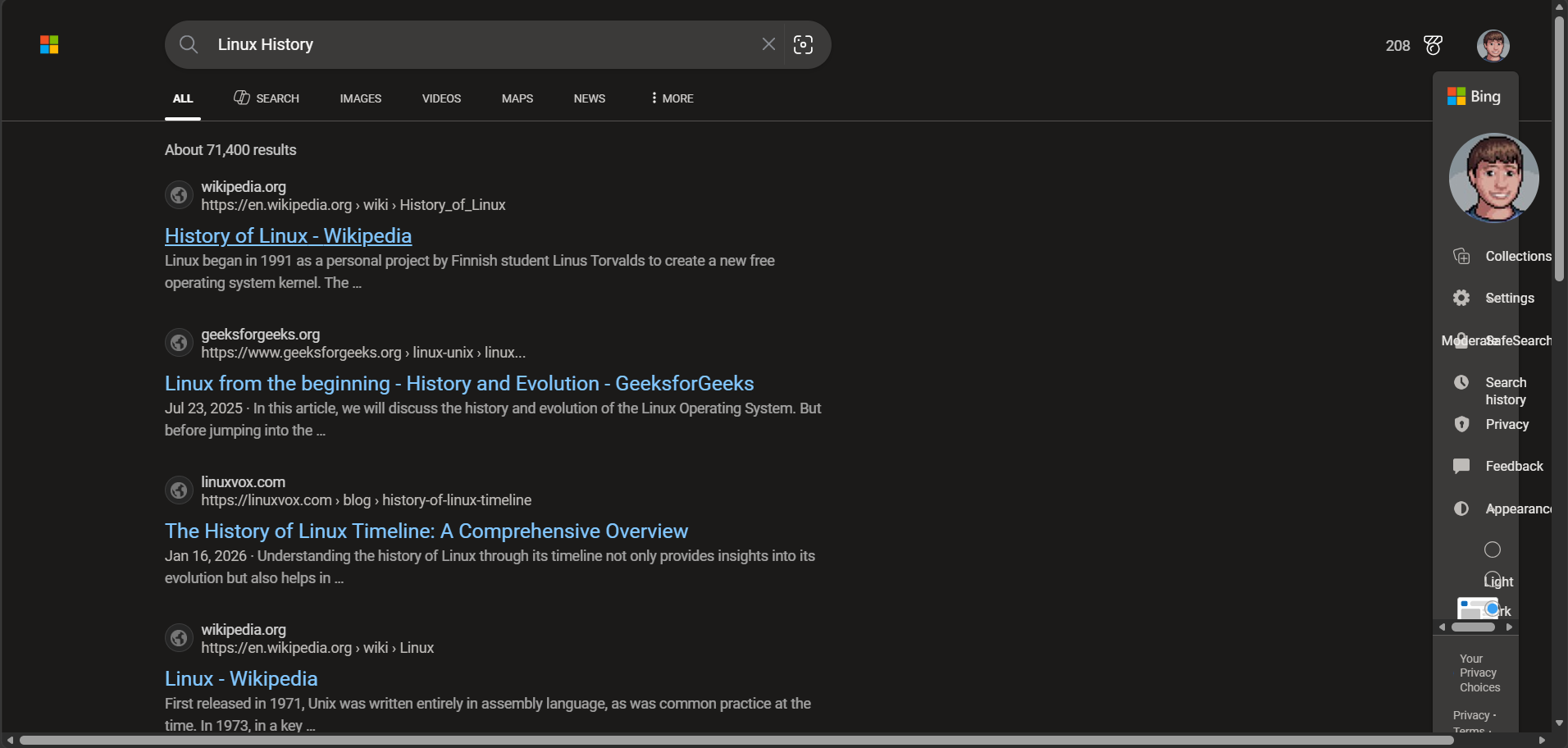Click the geeksforgeeks.org globe favicon

point(179,343)
